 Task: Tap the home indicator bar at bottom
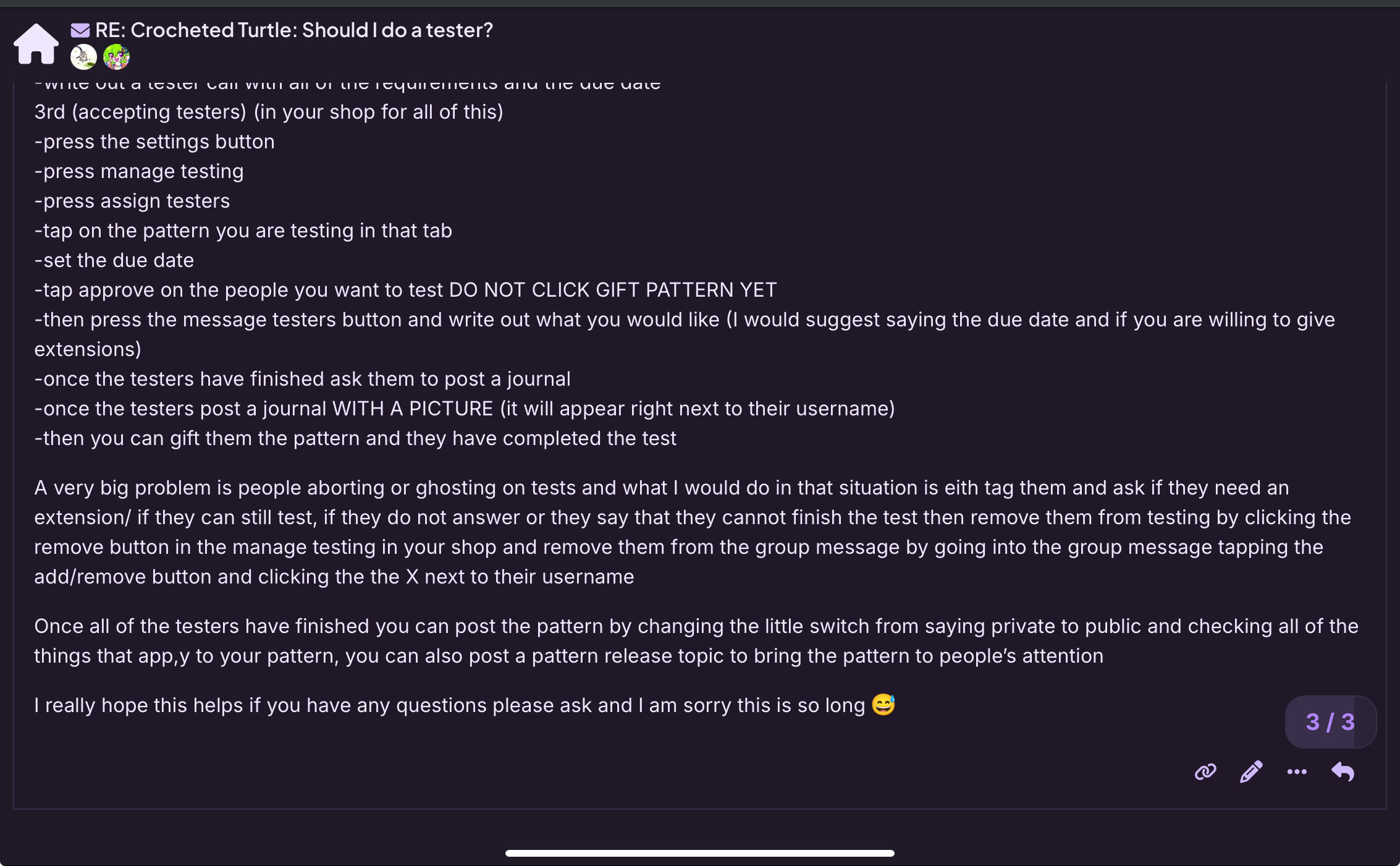[x=700, y=853]
